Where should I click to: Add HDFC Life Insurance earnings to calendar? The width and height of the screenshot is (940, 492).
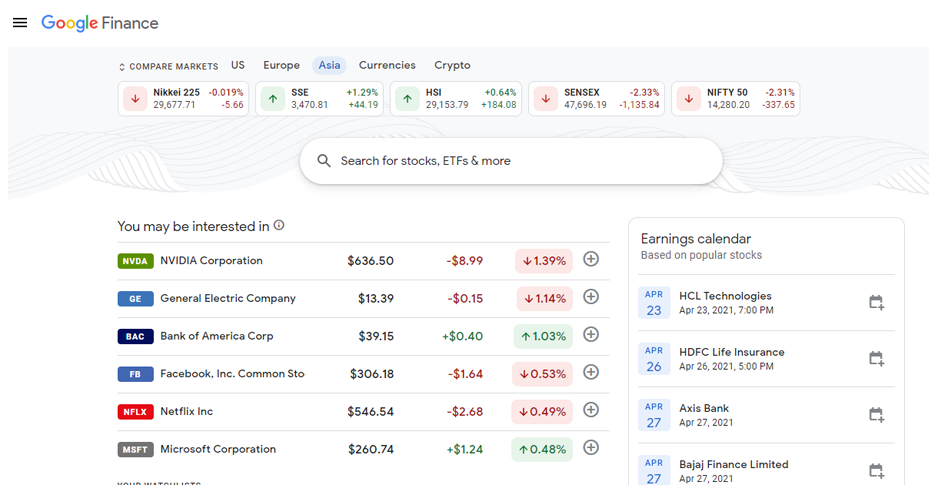(x=876, y=358)
